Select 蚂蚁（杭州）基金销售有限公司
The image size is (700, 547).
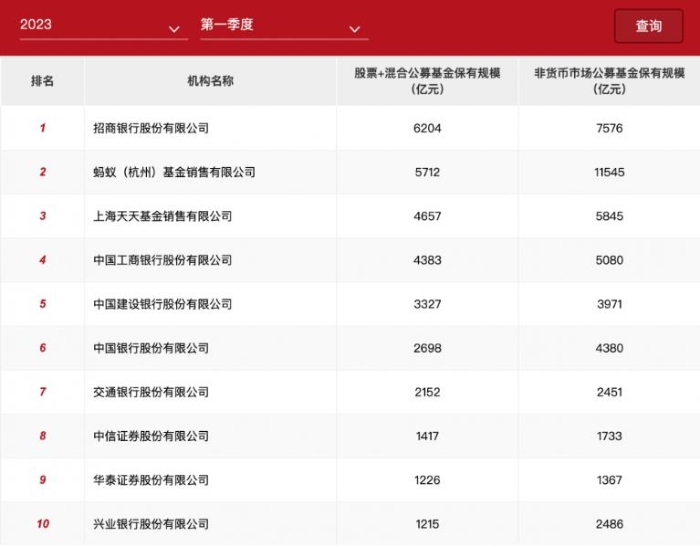(174, 172)
